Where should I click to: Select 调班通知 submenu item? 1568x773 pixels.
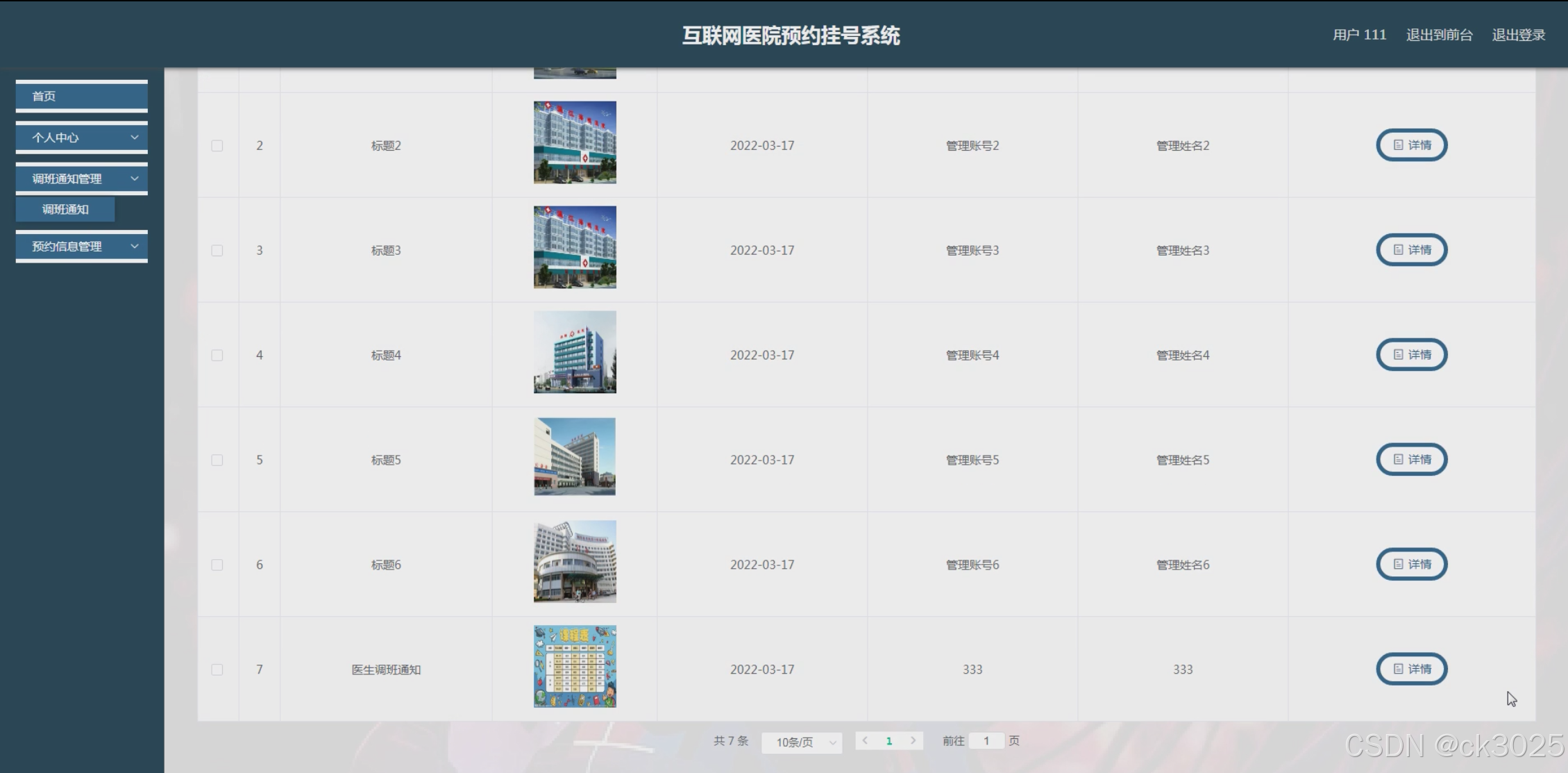coord(65,210)
